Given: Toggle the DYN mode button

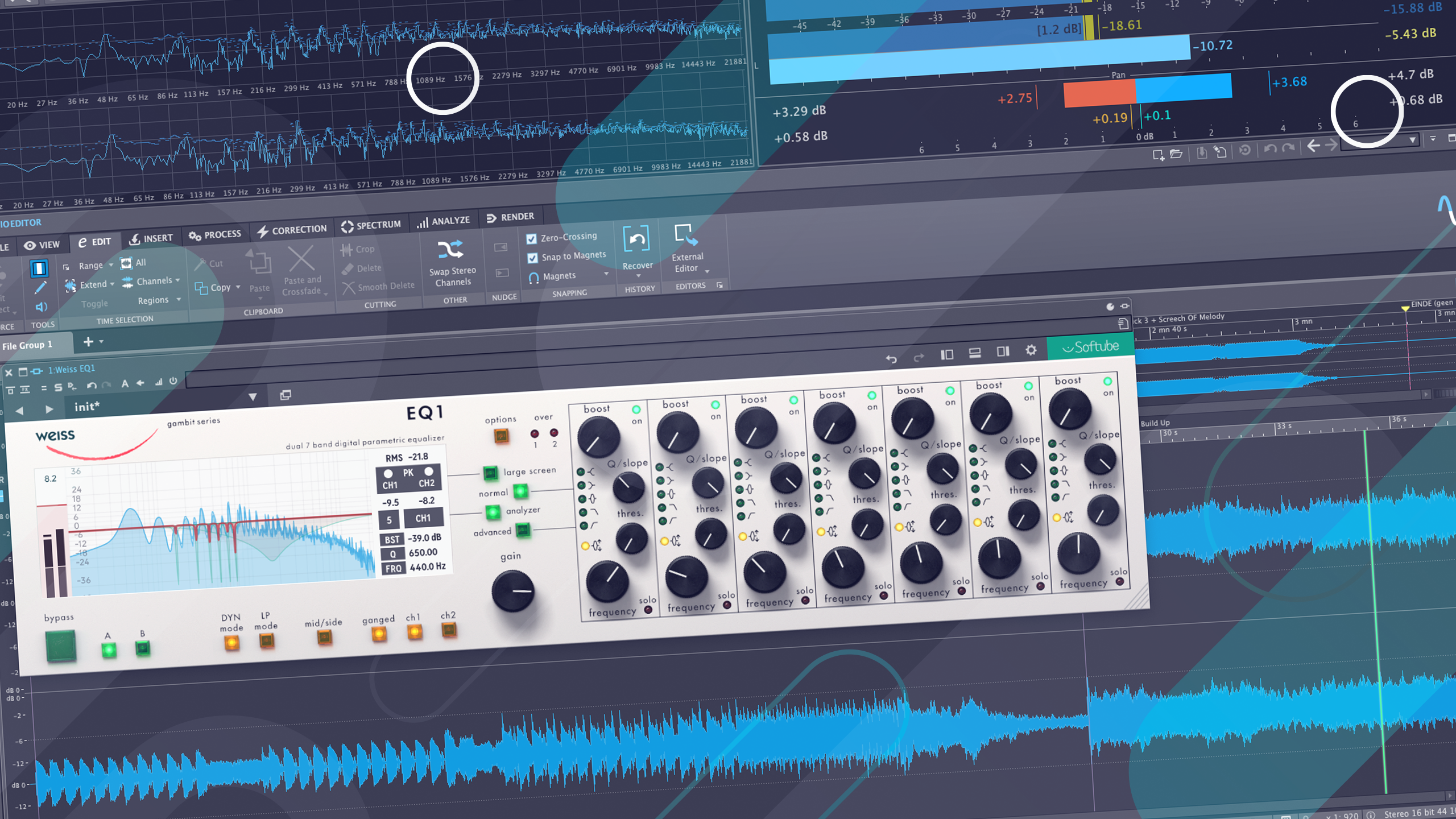Looking at the screenshot, I should (x=231, y=643).
